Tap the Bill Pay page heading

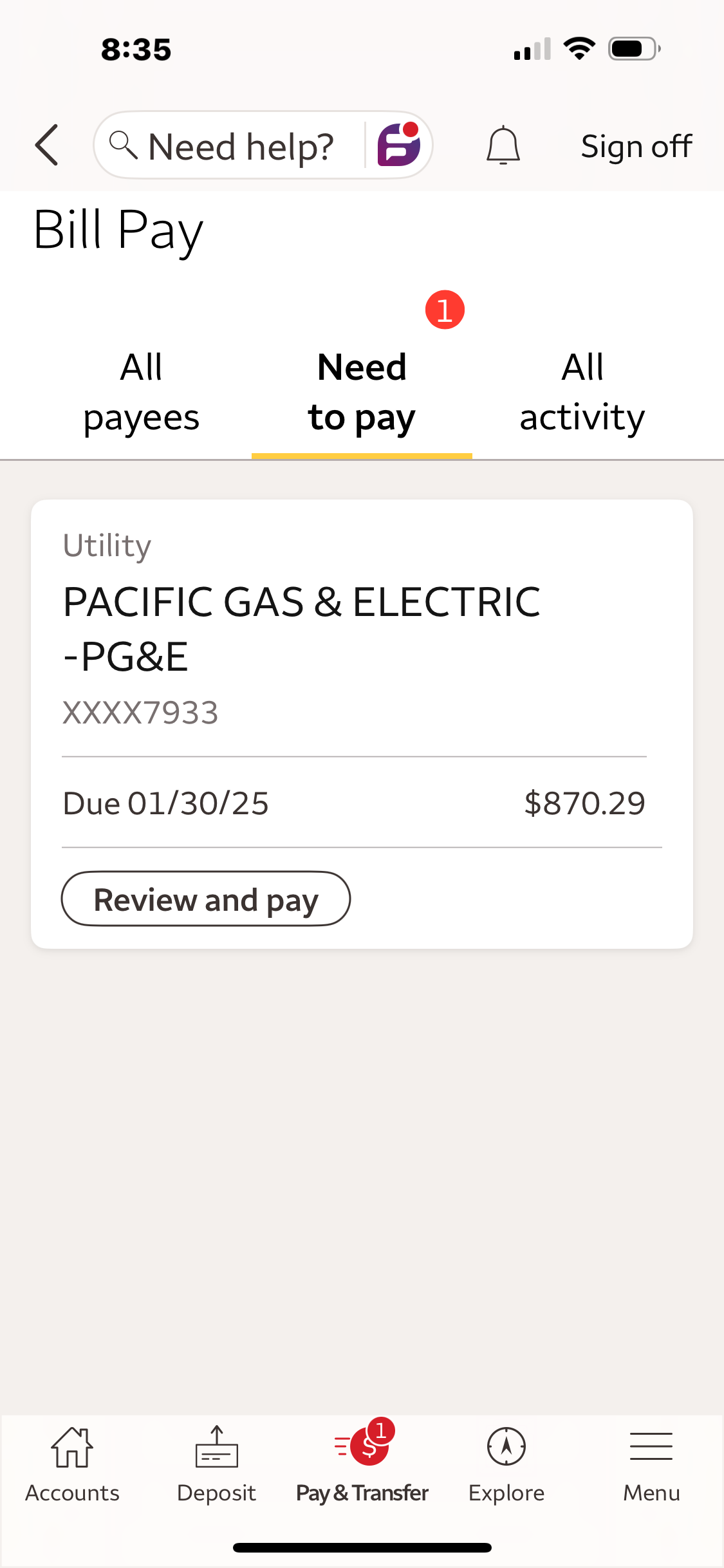click(118, 230)
